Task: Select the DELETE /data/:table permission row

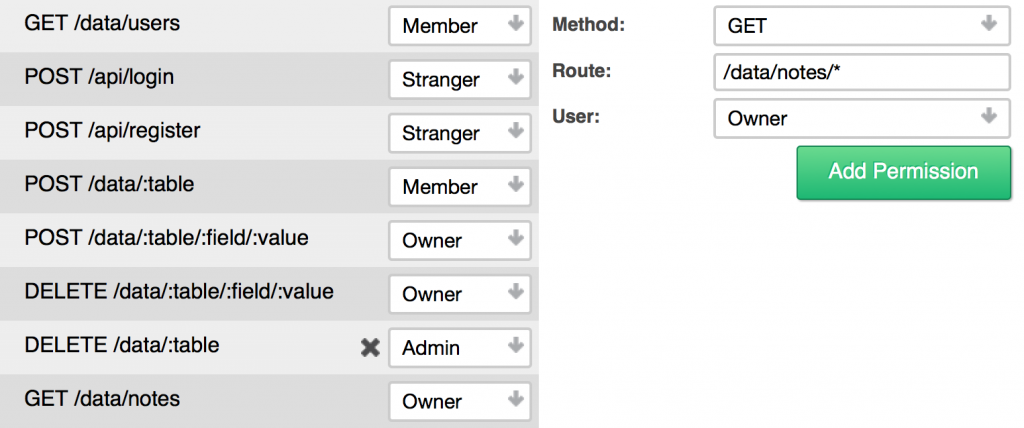Action: [x=269, y=348]
